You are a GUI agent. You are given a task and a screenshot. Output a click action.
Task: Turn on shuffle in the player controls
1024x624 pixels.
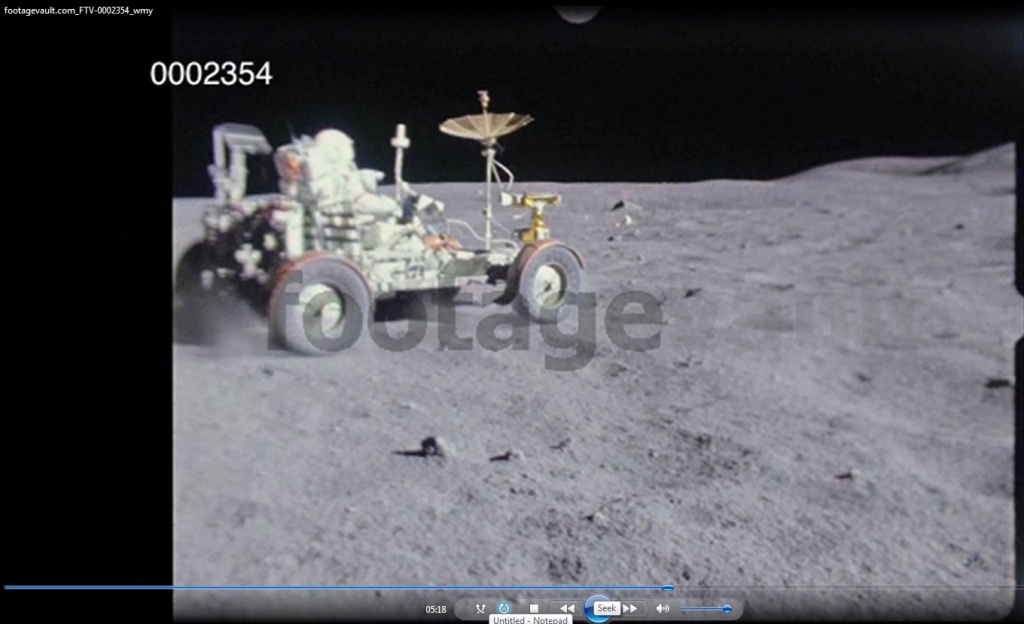tap(480, 608)
